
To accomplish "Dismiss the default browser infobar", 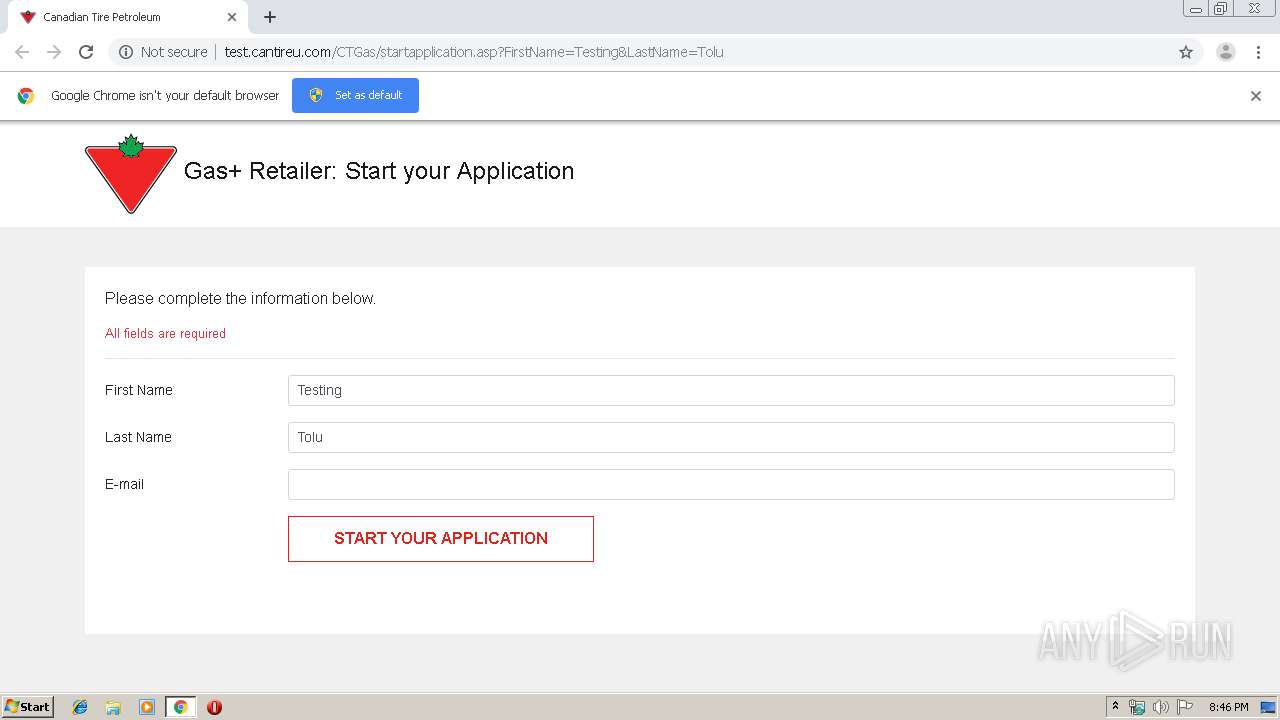I will [1256, 96].
